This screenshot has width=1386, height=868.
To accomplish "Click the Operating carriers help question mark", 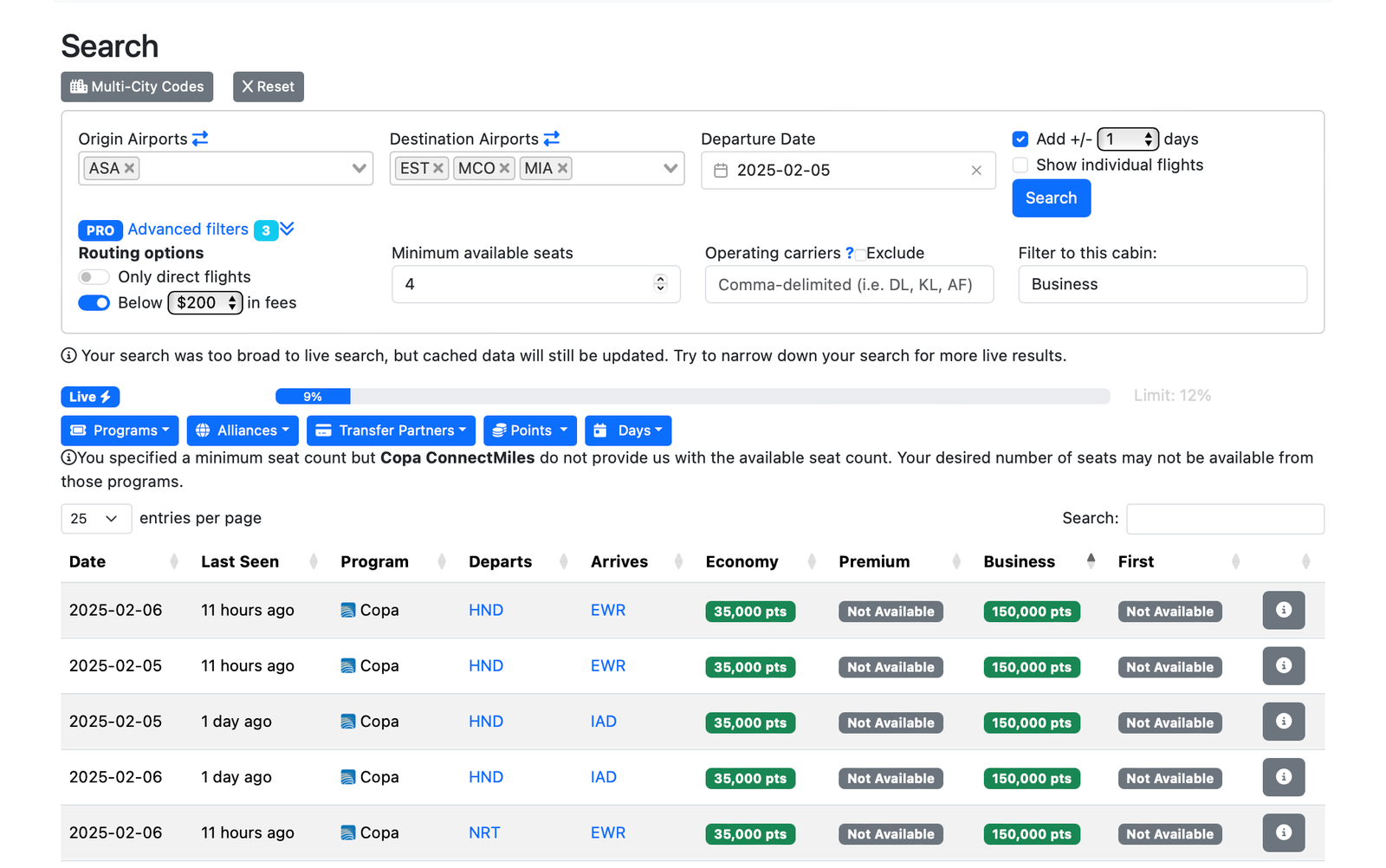I will click(x=849, y=253).
